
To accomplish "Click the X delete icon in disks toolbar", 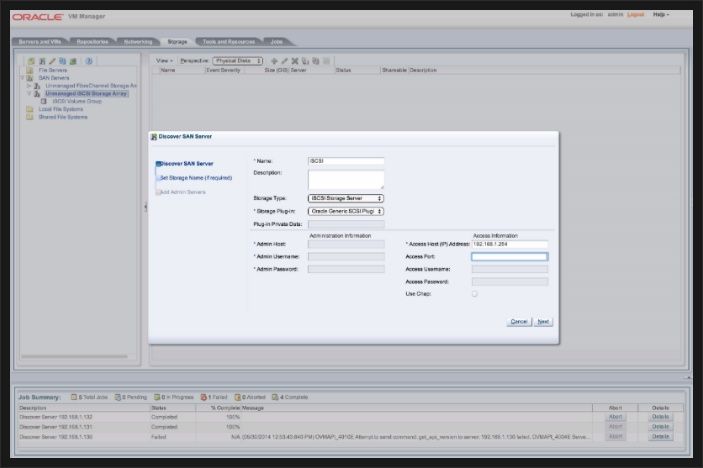I will tap(295, 61).
